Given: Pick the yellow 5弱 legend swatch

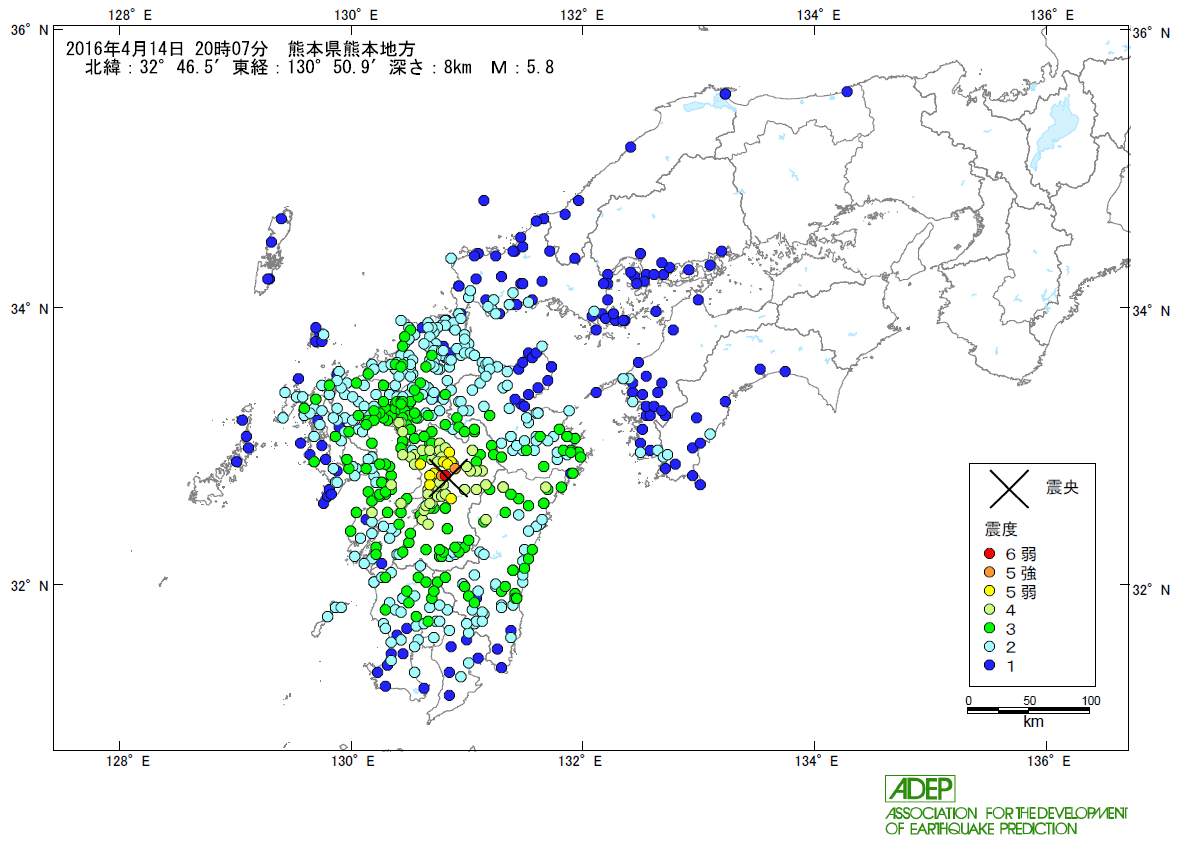Looking at the screenshot, I should 989,591.
